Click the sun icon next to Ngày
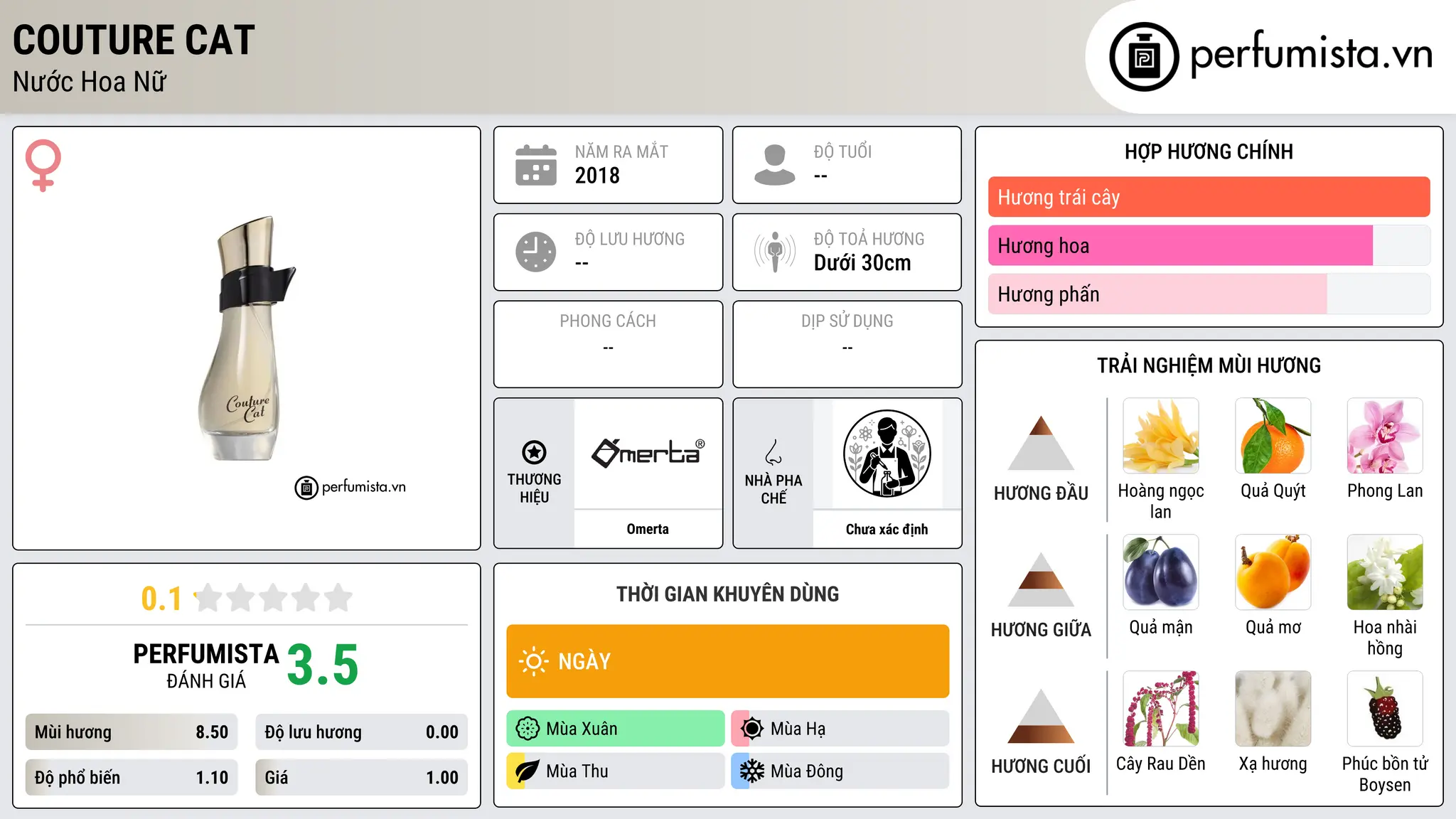 click(533, 661)
